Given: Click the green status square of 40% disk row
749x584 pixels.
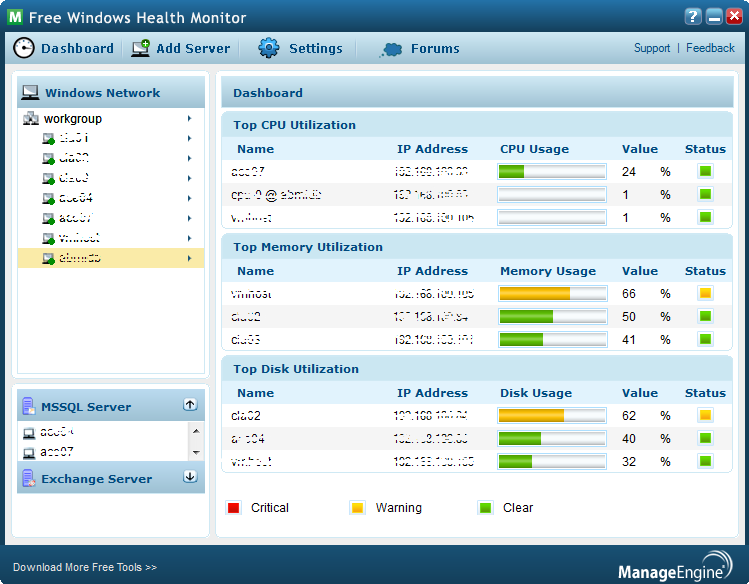Looking at the screenshot, I should pos(705,438).
